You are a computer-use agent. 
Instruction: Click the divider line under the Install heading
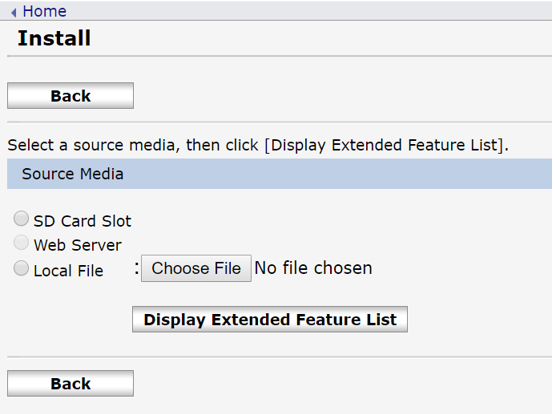pos(279,56)
